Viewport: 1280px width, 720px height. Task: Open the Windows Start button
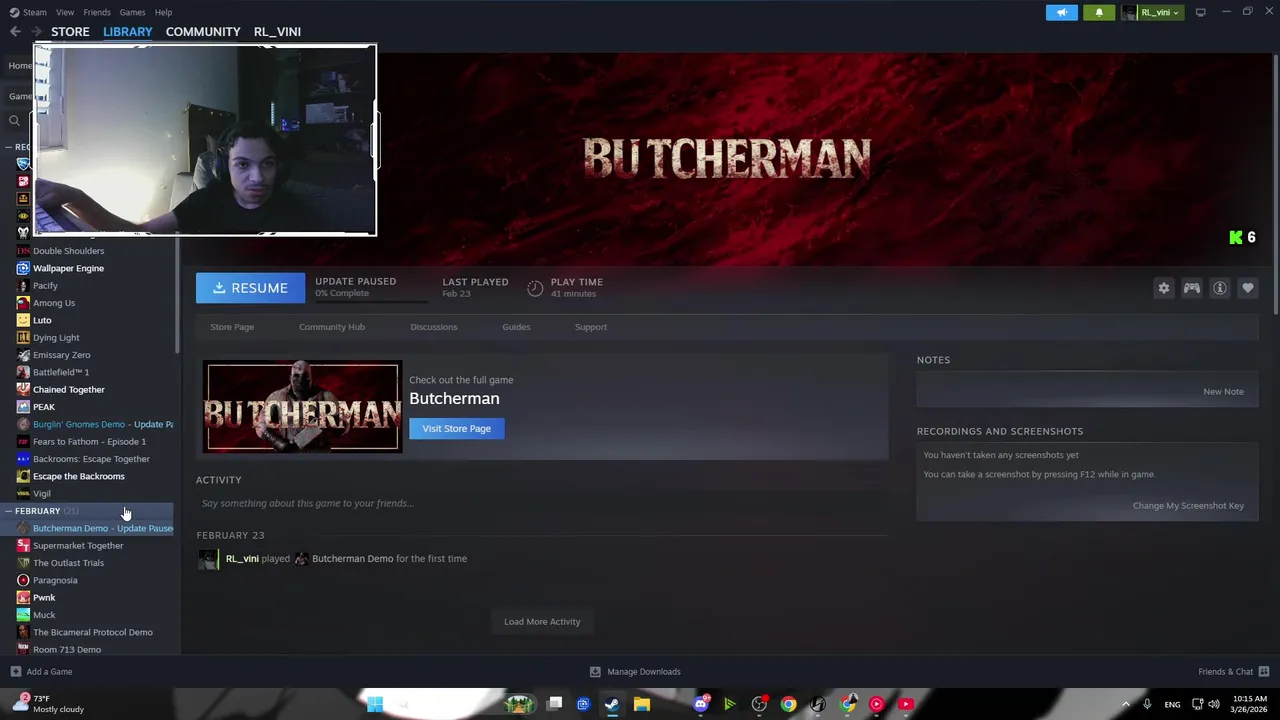[x=375, y=704]
